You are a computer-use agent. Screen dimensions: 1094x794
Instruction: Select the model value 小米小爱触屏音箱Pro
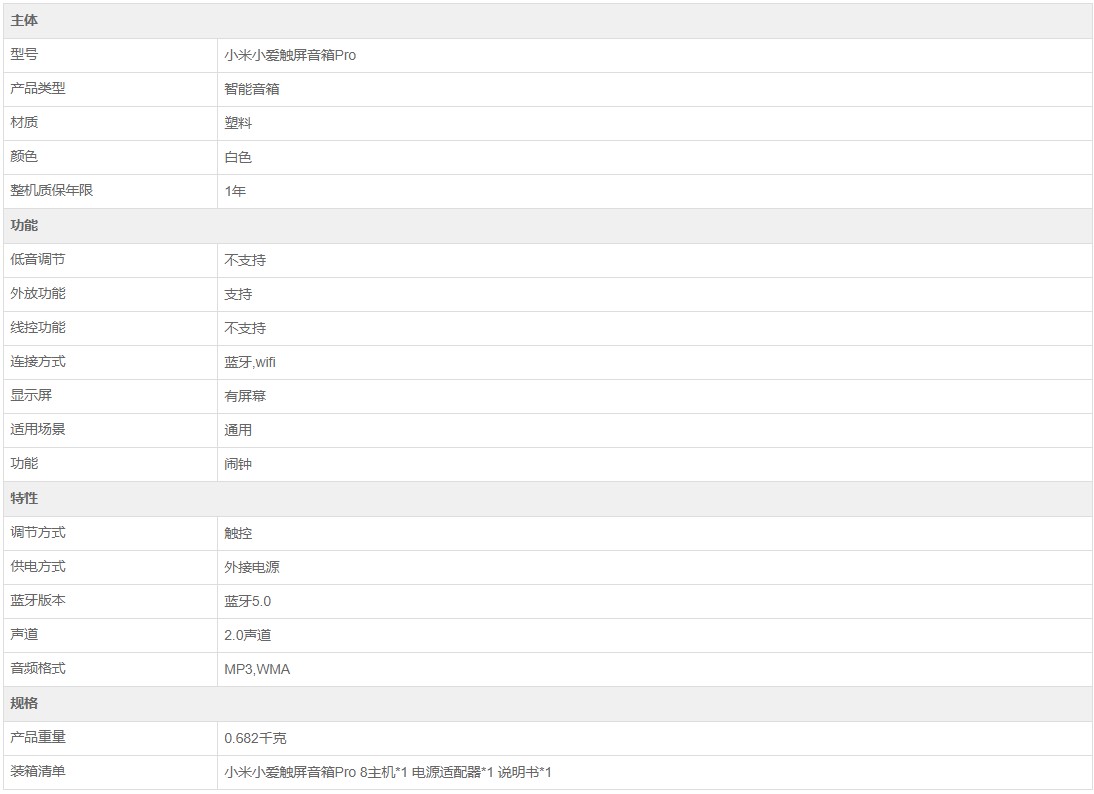[x=290, y=56]
